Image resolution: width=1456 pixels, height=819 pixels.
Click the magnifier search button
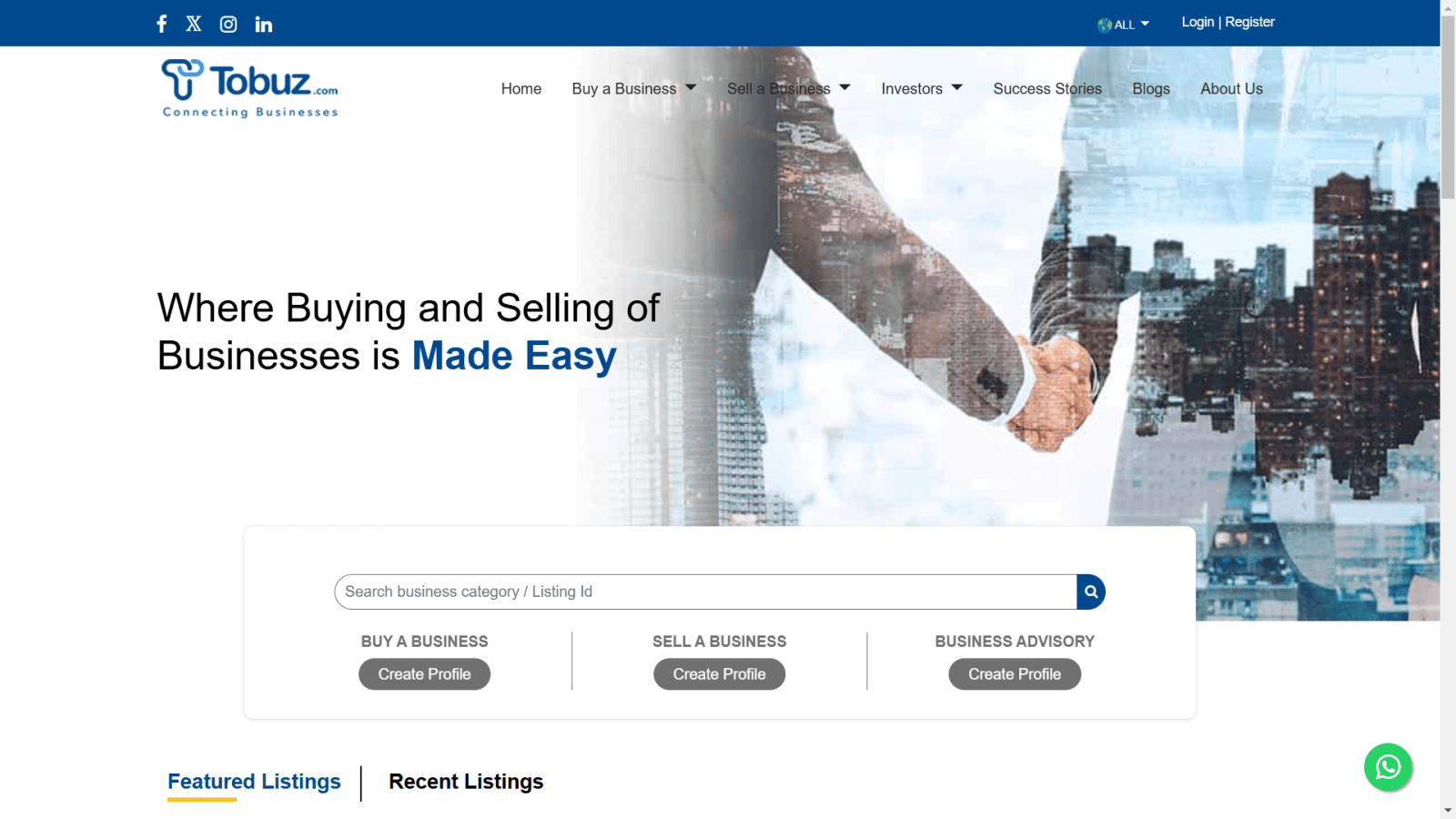1090,591
